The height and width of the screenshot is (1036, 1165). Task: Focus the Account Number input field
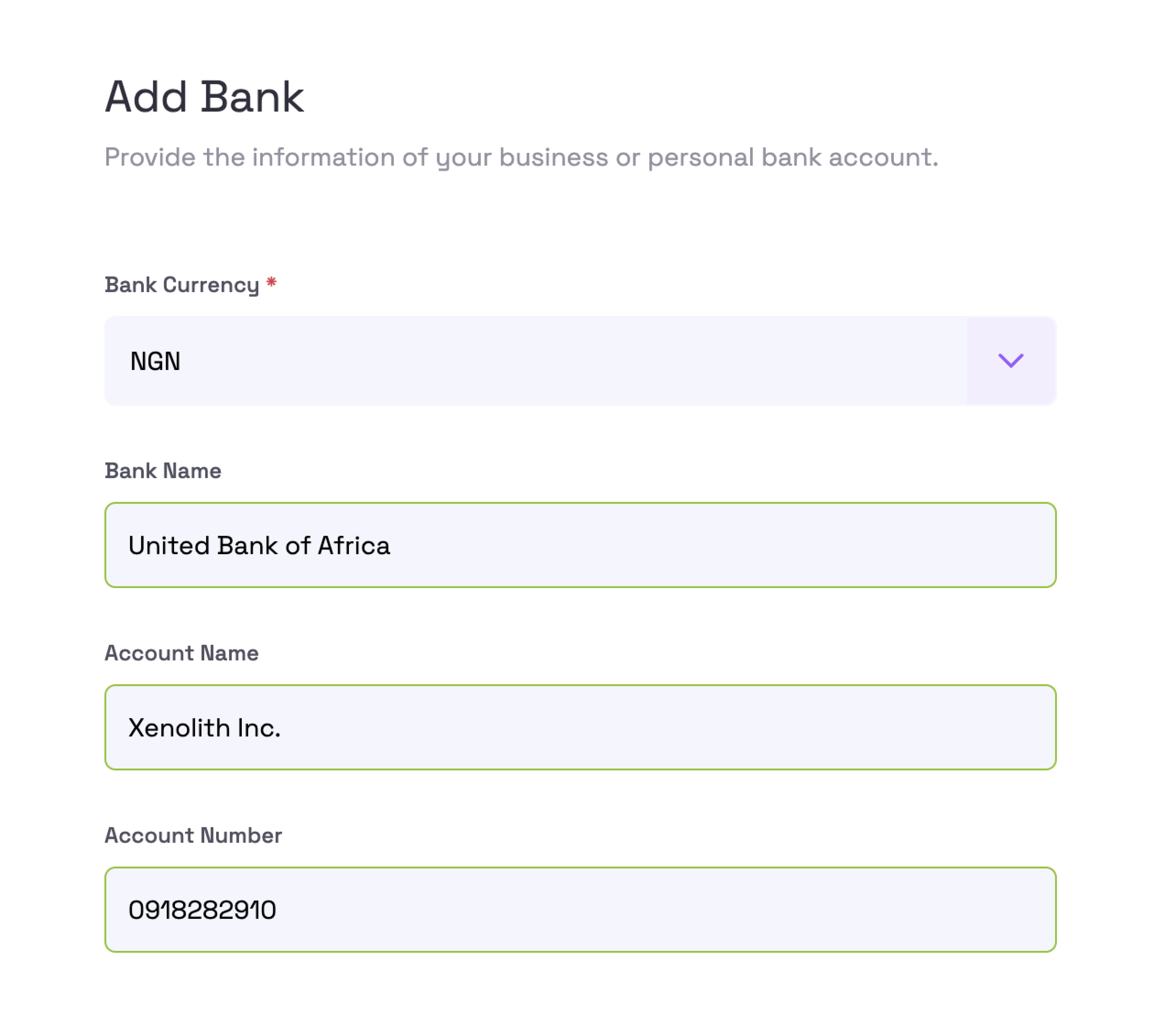coord(580,910)
